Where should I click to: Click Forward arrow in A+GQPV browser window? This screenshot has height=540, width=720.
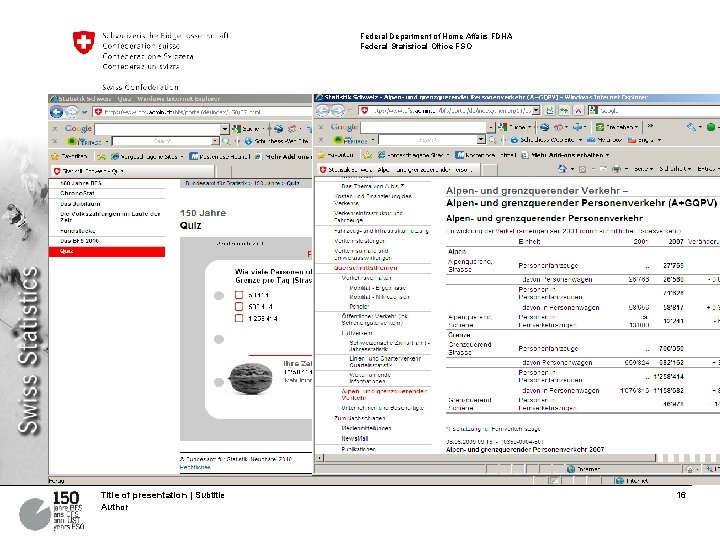pos(338,110)
